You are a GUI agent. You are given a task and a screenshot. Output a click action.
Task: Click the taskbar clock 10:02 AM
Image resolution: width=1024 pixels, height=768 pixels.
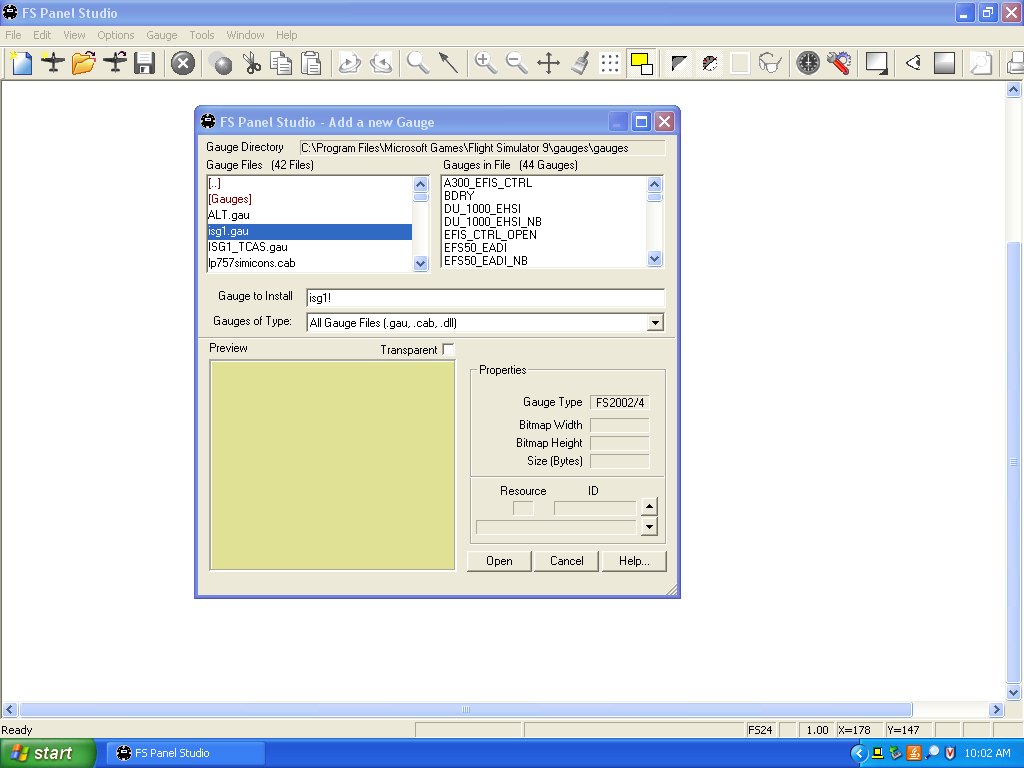[x=987, y=753]
